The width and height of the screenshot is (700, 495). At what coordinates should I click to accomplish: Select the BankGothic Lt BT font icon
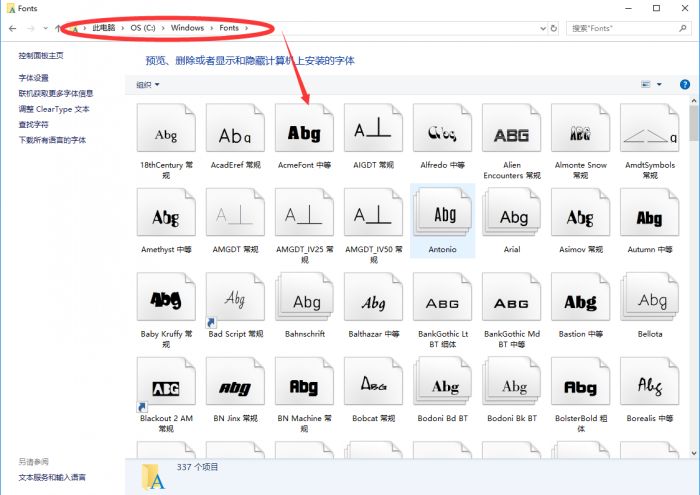(x=442, y=297)
